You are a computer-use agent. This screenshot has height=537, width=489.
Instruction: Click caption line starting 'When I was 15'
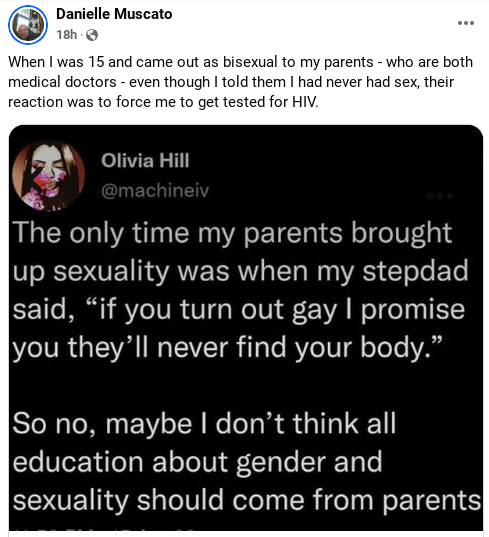(x=240, y=62)
